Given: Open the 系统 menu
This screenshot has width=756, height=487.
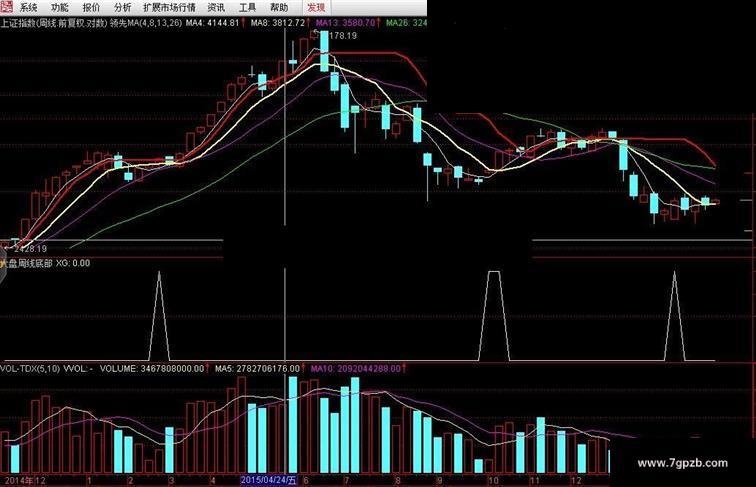Looking at the screenshot, I should [x=28, y=7].
